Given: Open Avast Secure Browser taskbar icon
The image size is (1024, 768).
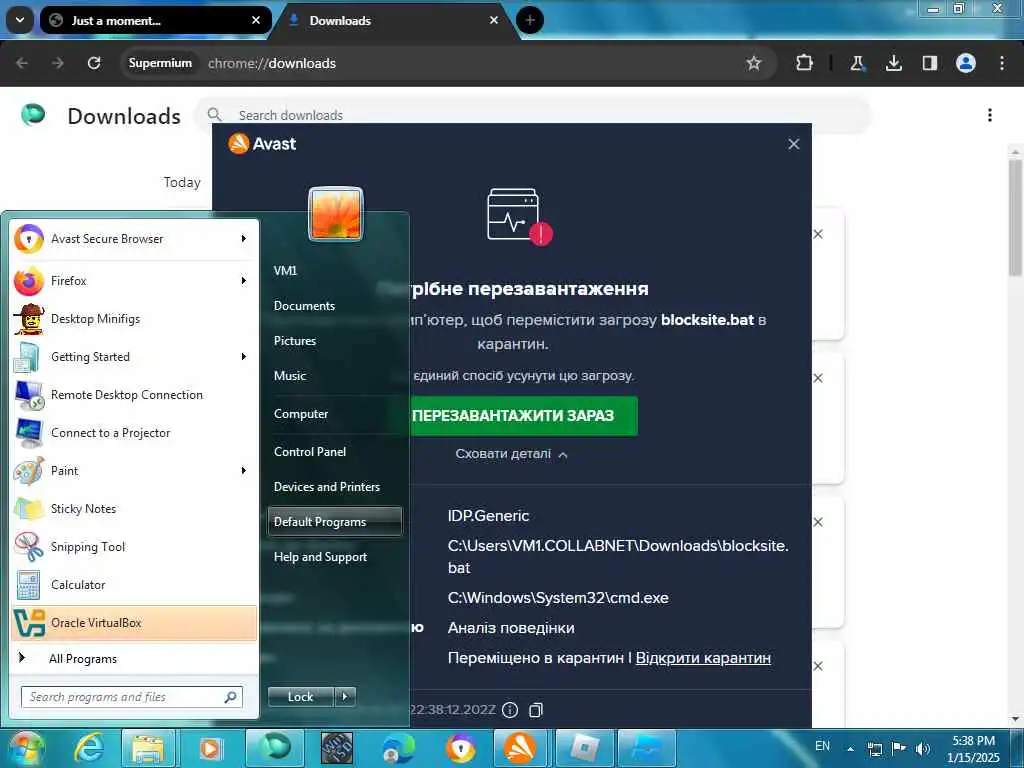Looking at the screenshot, I should pyautogui.click(x=461, y=748).
